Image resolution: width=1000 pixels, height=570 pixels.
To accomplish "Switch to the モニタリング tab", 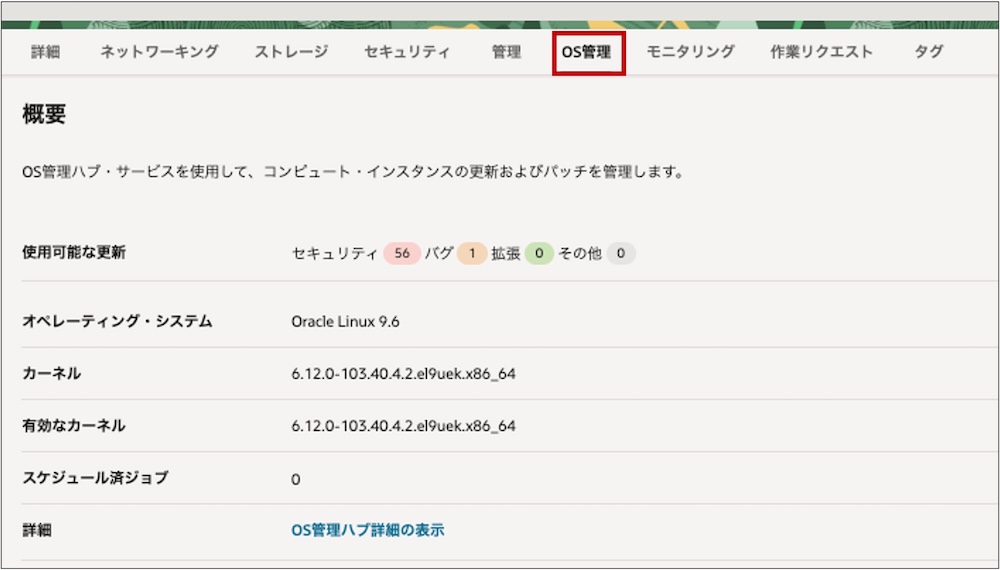I will point(690,52).
